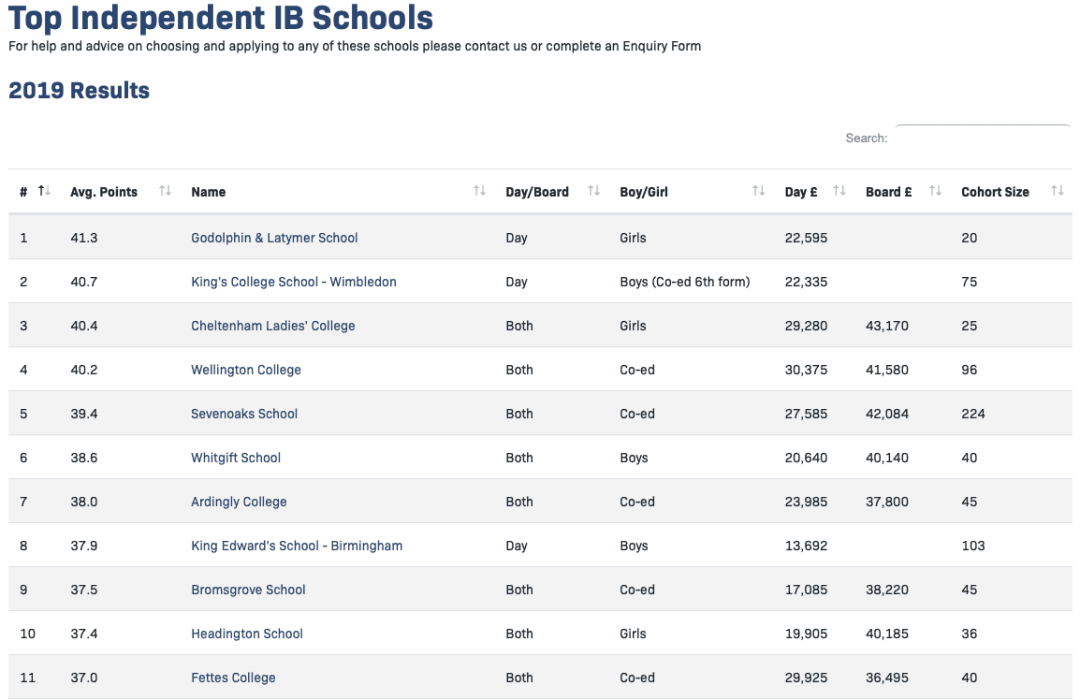This screenshot has width=1080, height=700.
Task: Click the Name column header
Action: click(209, 192)
